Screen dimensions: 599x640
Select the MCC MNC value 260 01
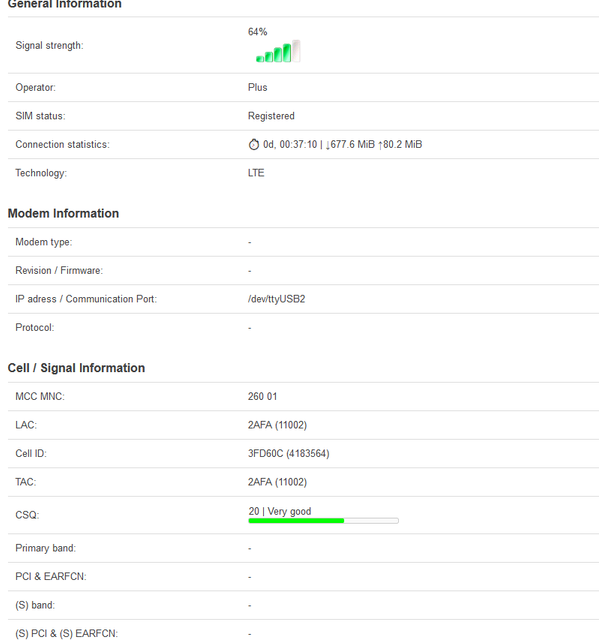pyautogui.click(x=262, y=397)
